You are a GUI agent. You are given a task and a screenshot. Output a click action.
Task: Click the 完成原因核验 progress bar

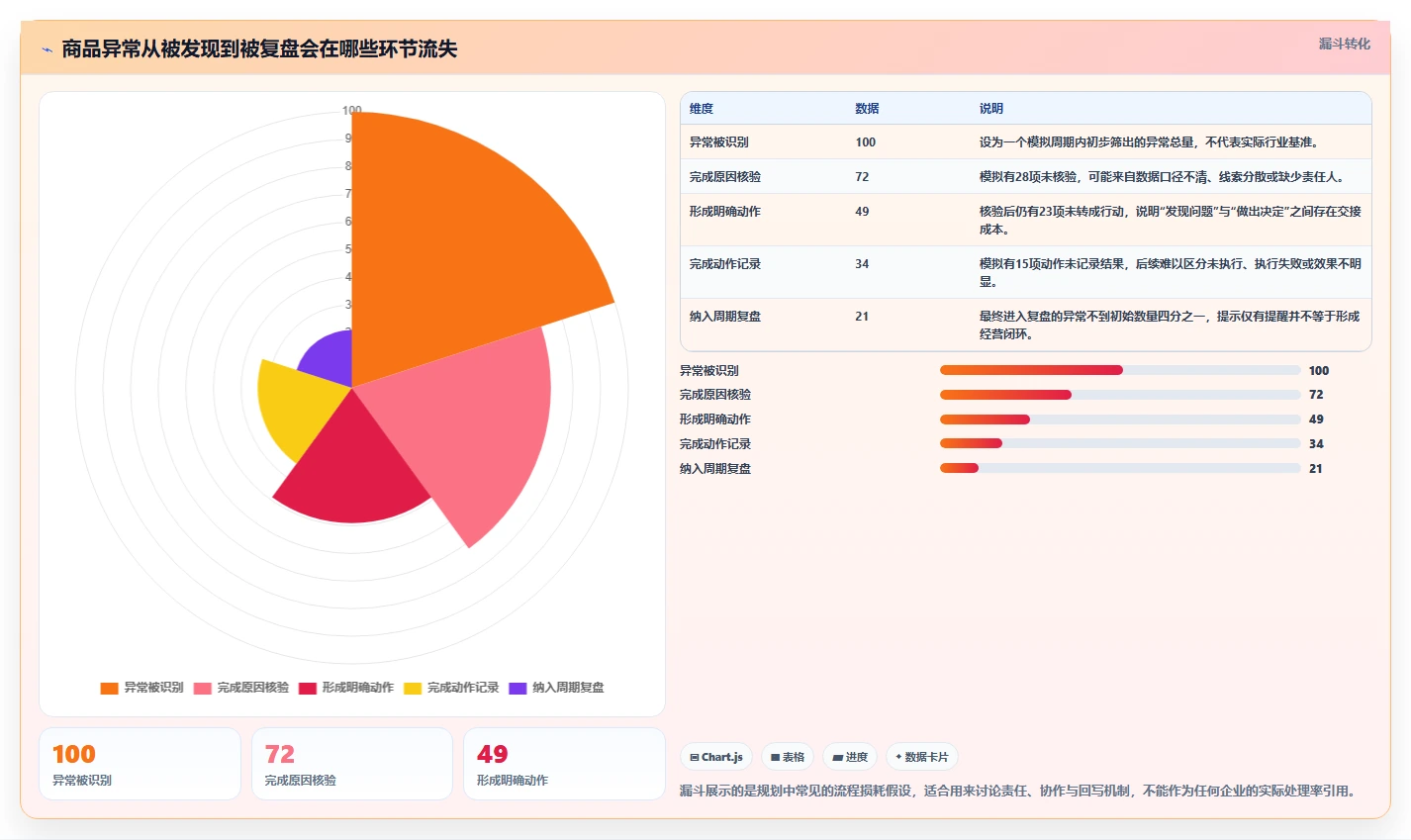tap(1120, 395)
